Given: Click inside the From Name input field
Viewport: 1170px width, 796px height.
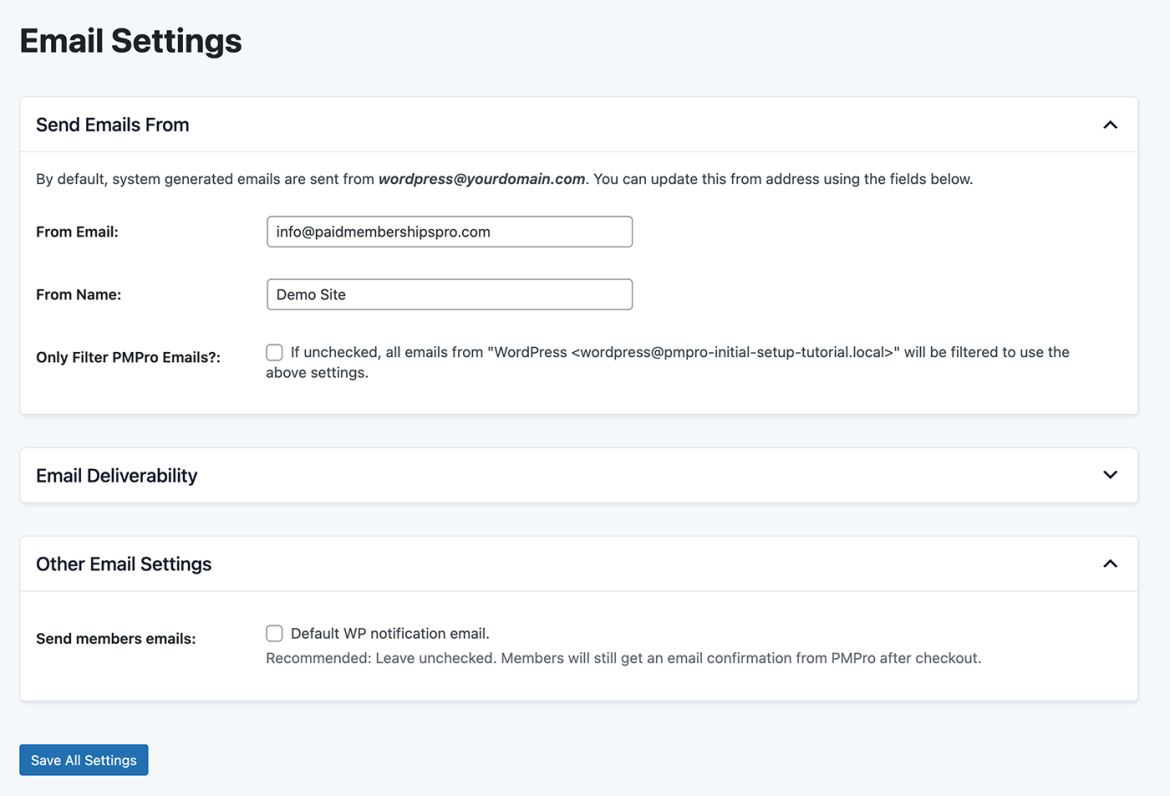Looking at the screenshot, I should [x=448, y=294].
